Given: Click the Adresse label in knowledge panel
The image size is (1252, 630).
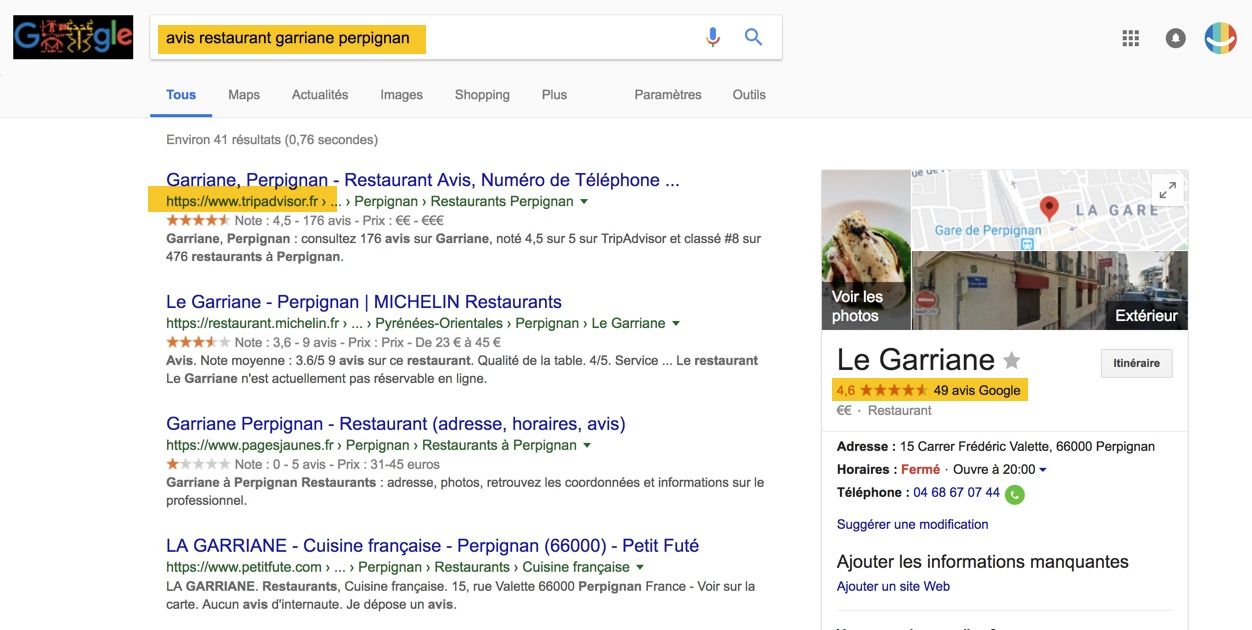Looking at the screenshot, I should 865,447.
